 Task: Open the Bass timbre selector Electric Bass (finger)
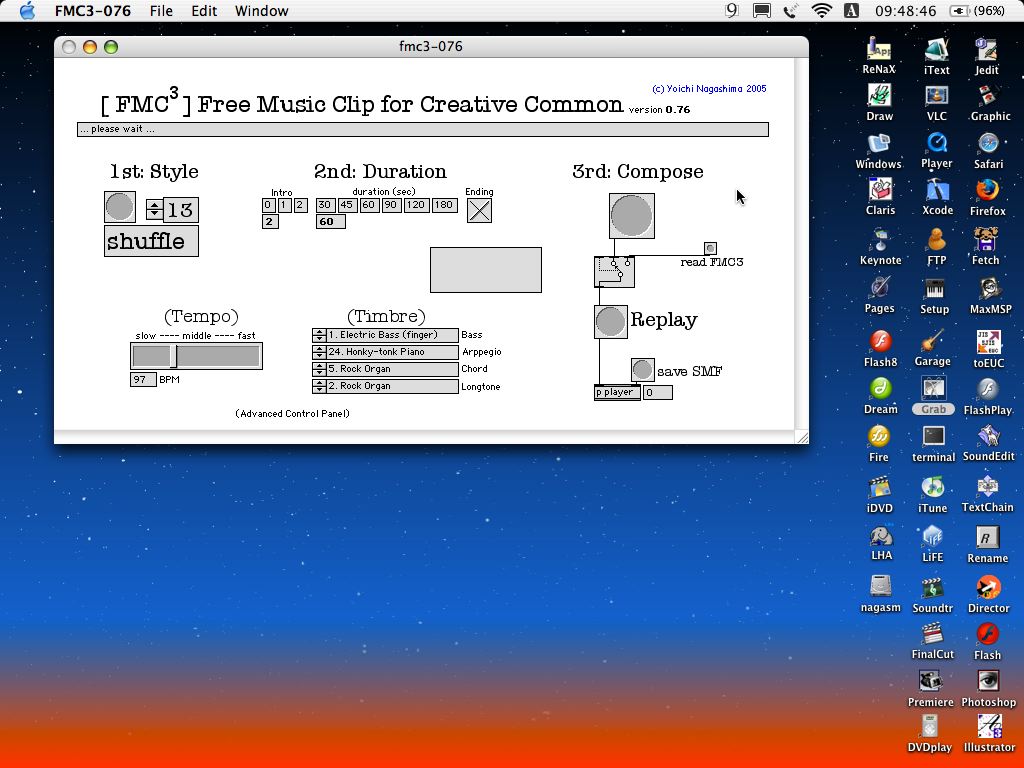coord(392,335)
